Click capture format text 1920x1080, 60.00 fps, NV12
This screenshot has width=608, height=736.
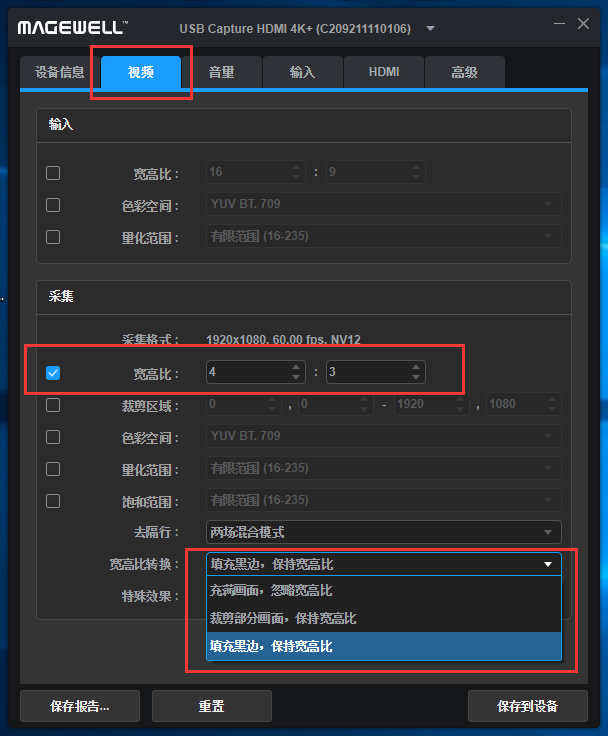[x=283, y=339]
